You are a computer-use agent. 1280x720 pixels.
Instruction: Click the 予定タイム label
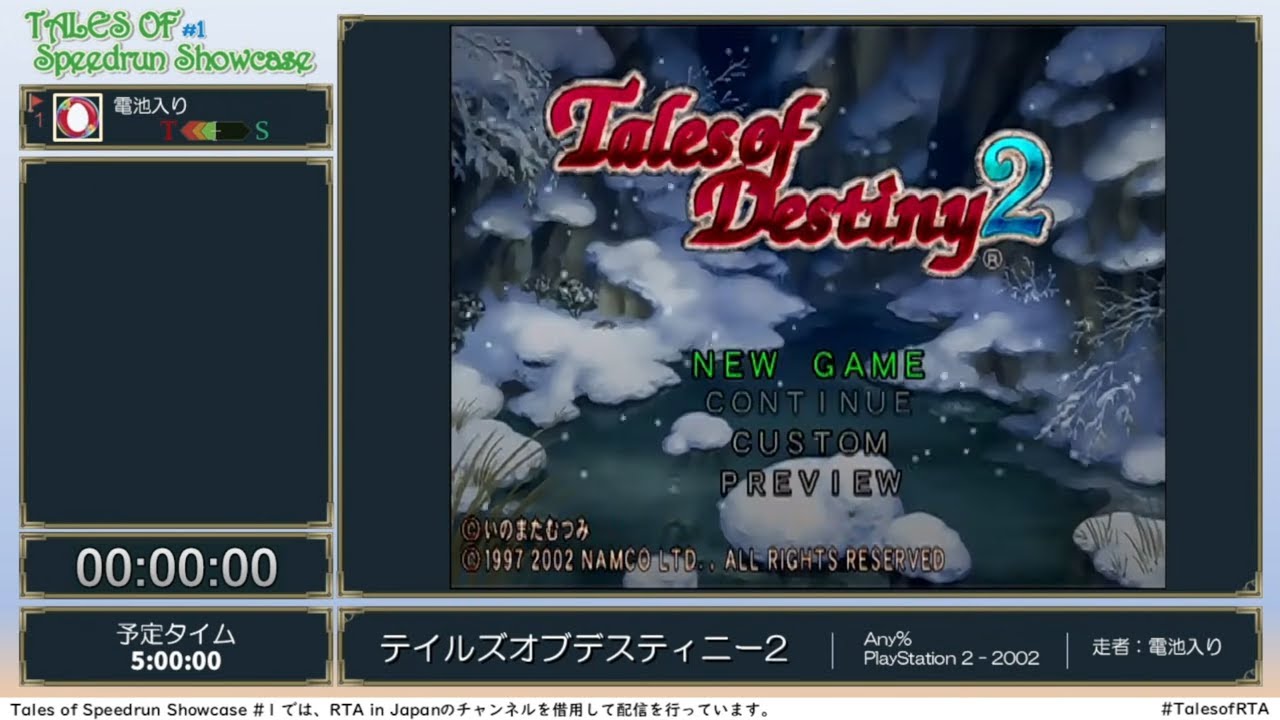(176, 634)
